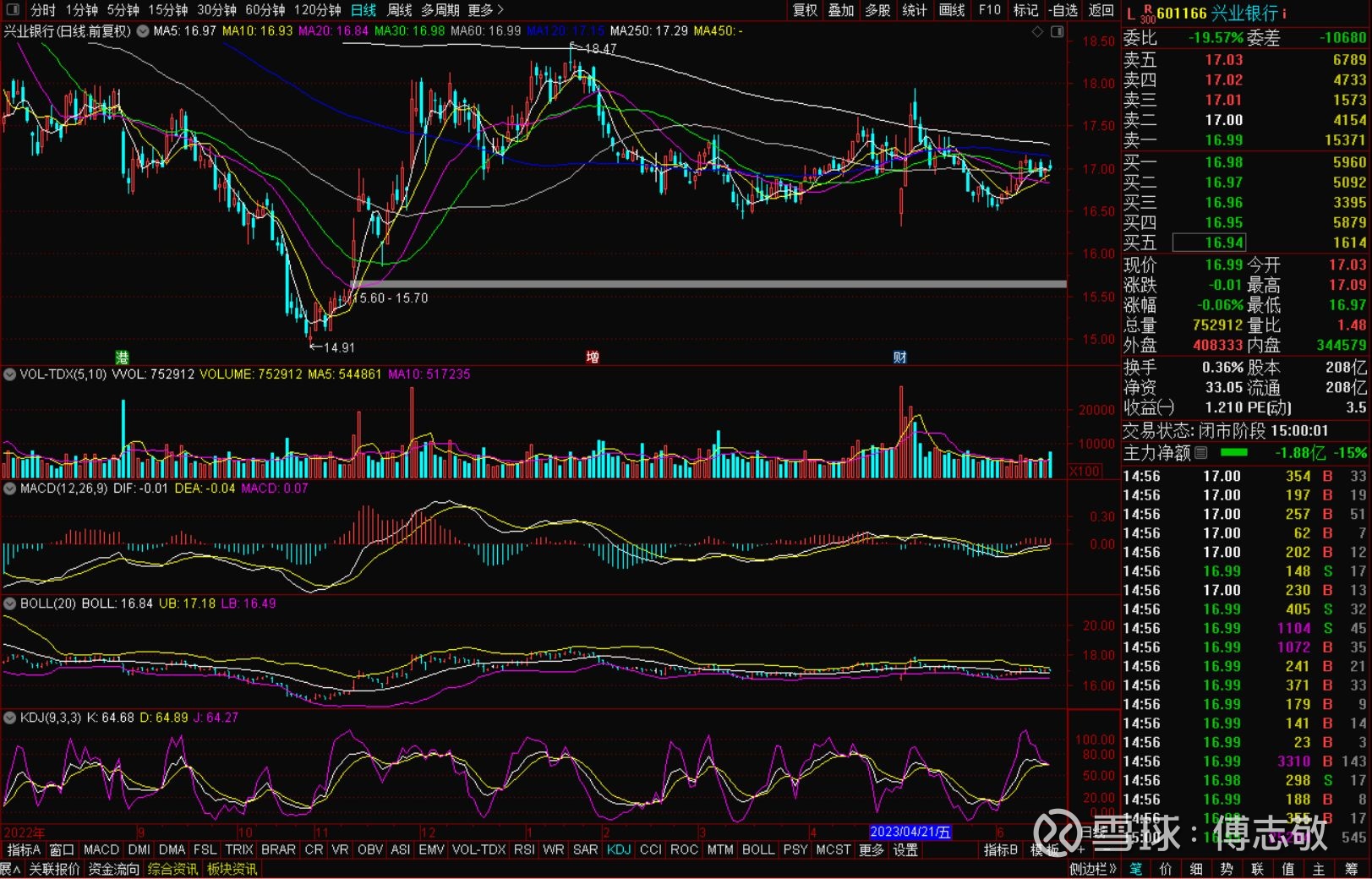Click the 窗口 window button
Screen dimensions: 1372x879
(62, 849)
